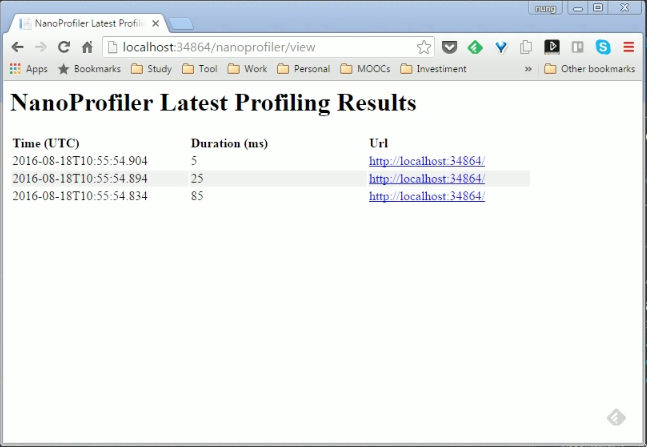Expand hidden bookmarks with the chevron
This screenshot has height=447, width=647.
coord(528,69)
